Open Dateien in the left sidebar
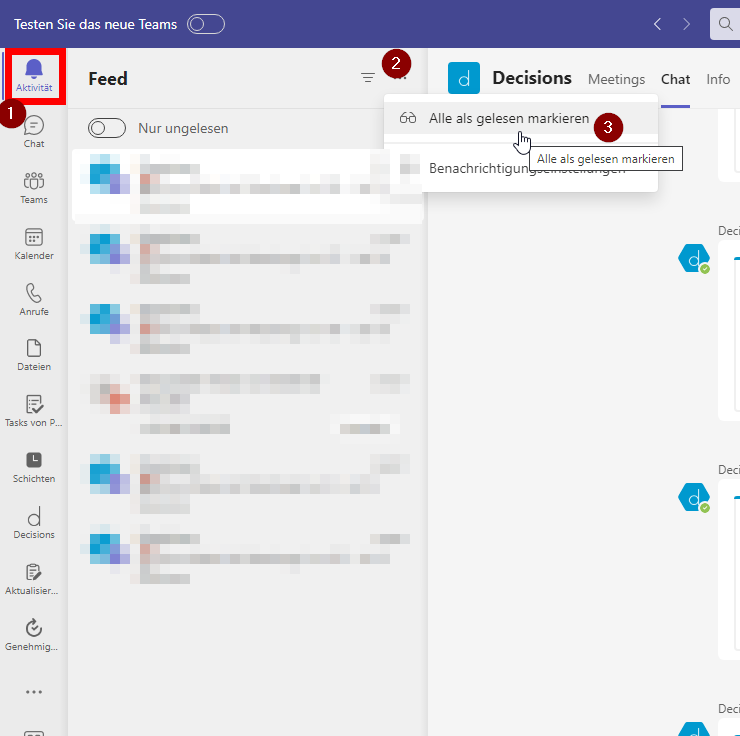The image size is (740, 736). click(x=34, y=355)
